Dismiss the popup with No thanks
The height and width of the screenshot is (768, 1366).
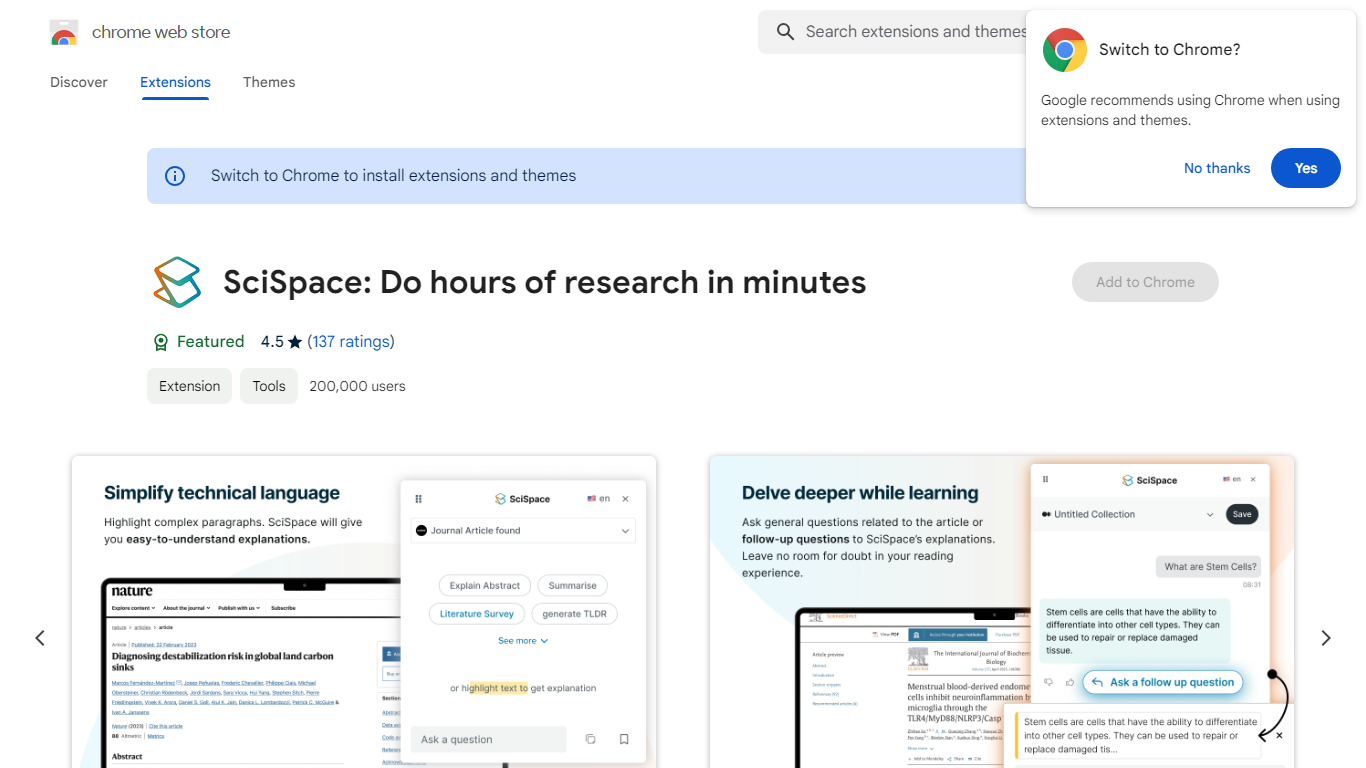(1216, 168)
